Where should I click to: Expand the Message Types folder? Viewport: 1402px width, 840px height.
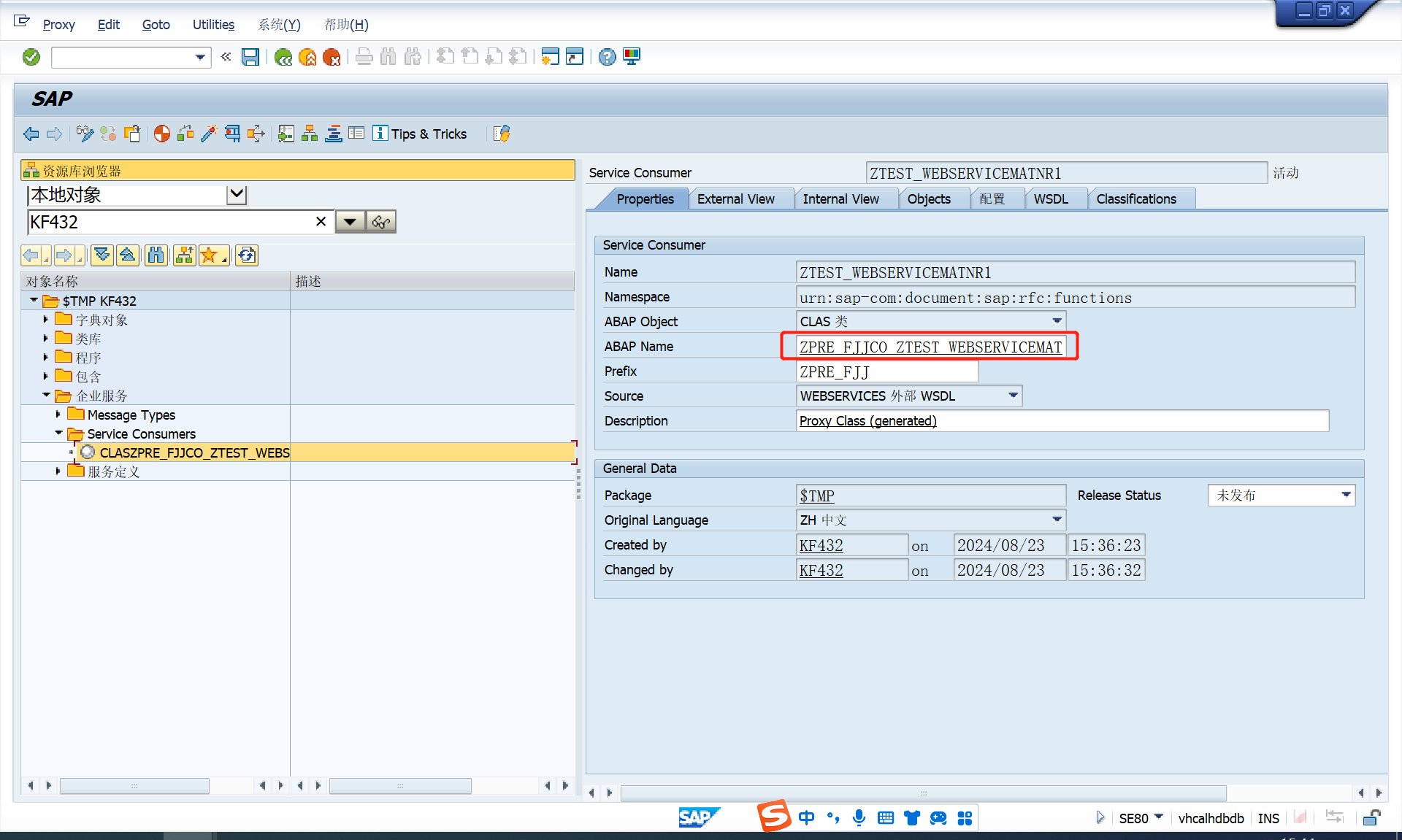58,415
